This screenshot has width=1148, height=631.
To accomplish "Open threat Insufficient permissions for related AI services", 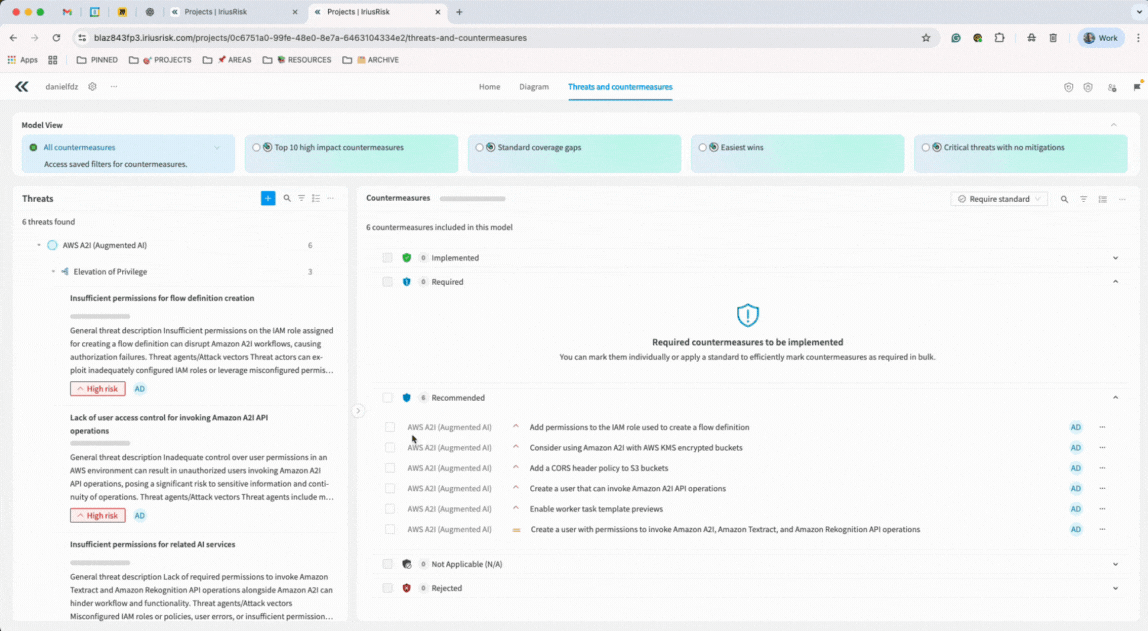I will coord(152,545).
